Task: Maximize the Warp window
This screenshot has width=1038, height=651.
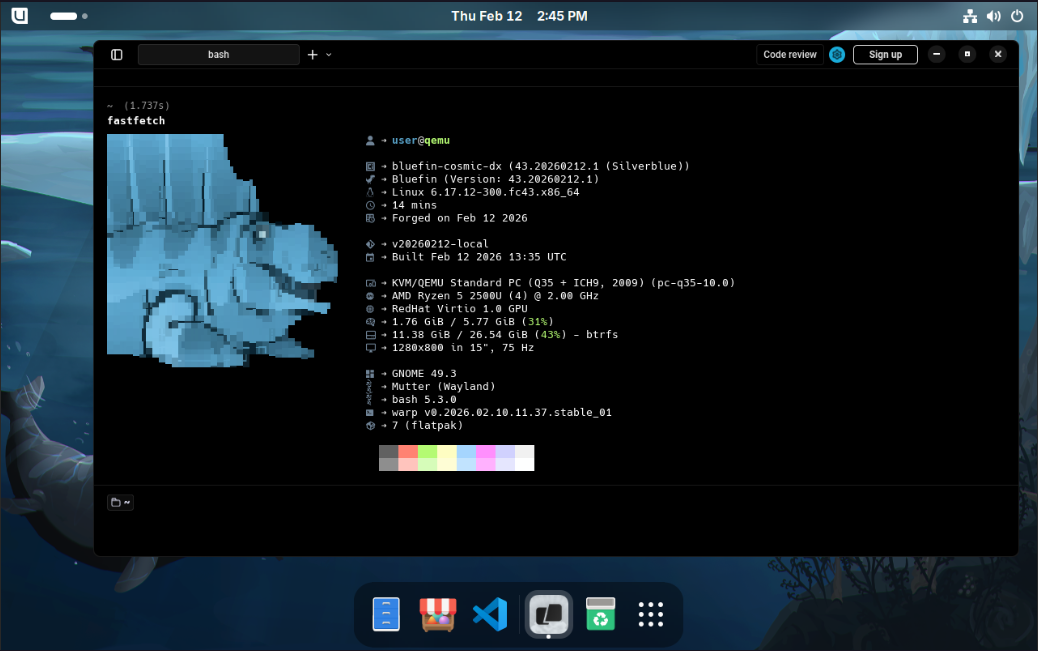Action: [x=967, y=54]
